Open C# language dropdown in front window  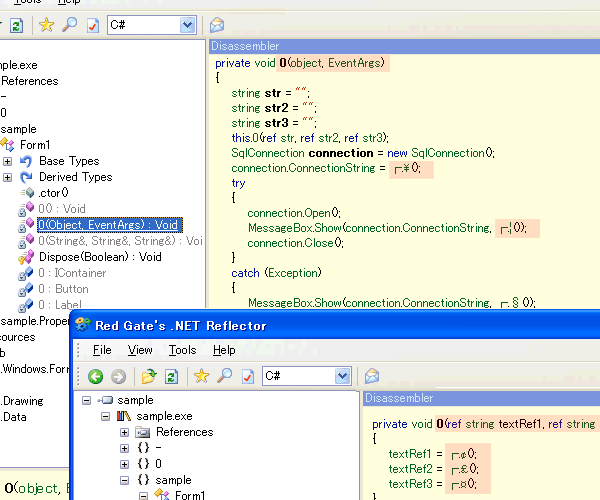click(342, 376)
